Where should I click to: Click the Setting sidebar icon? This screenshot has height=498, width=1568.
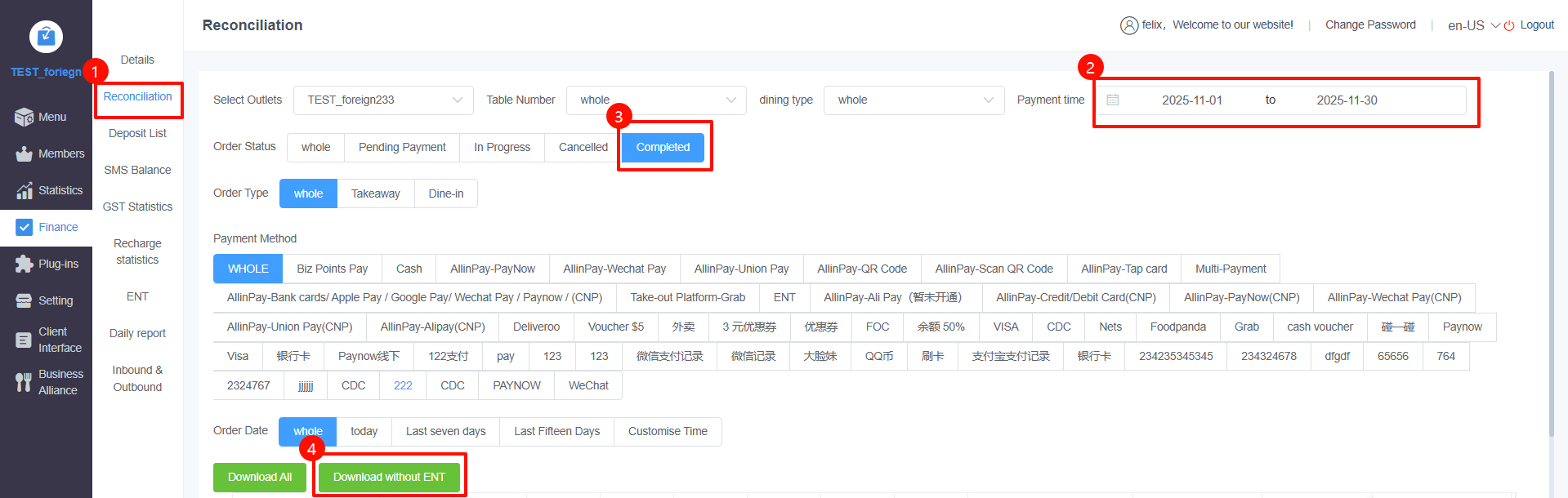[x=24, y=301]
